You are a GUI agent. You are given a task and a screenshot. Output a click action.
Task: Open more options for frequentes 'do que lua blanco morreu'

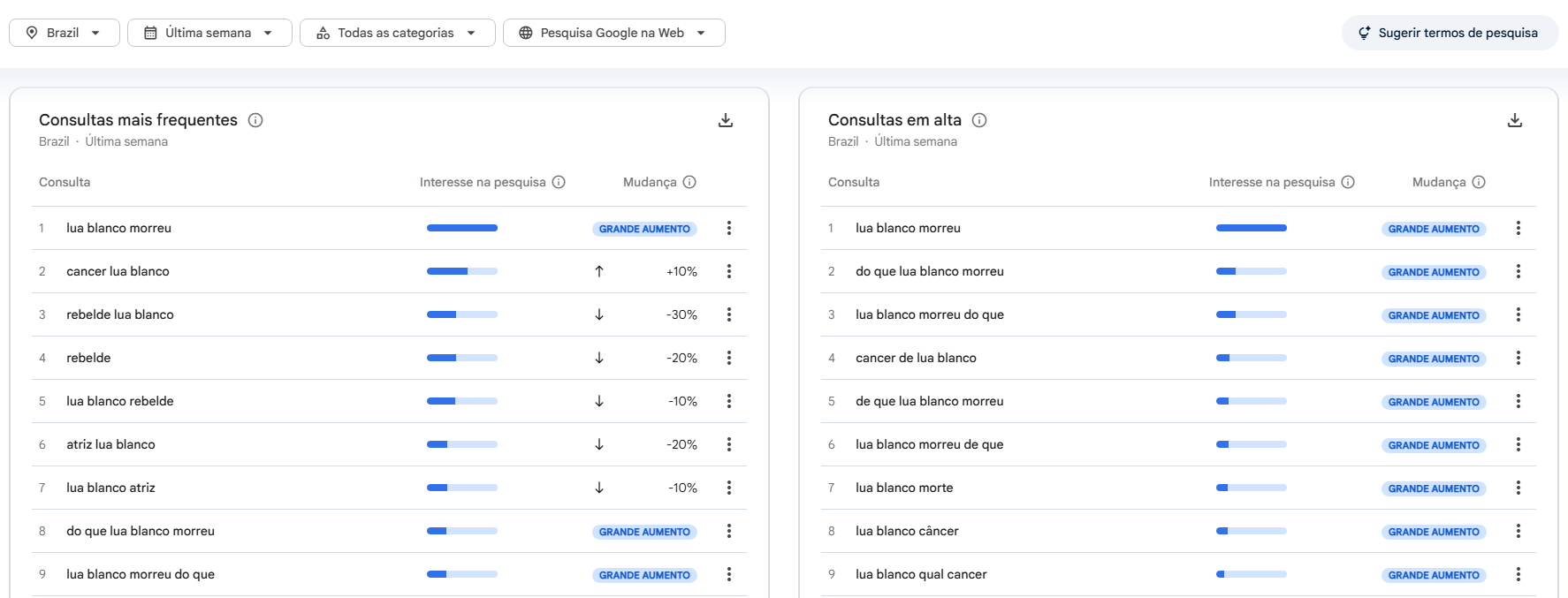tap(729, 531)
